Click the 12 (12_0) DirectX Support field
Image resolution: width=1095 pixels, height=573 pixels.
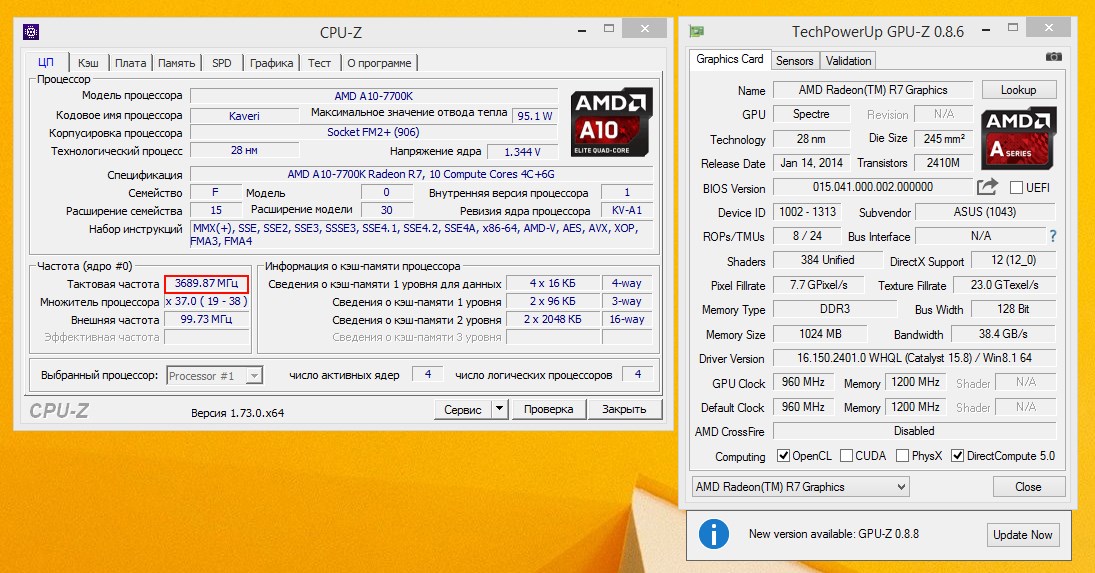(1013, 260)
